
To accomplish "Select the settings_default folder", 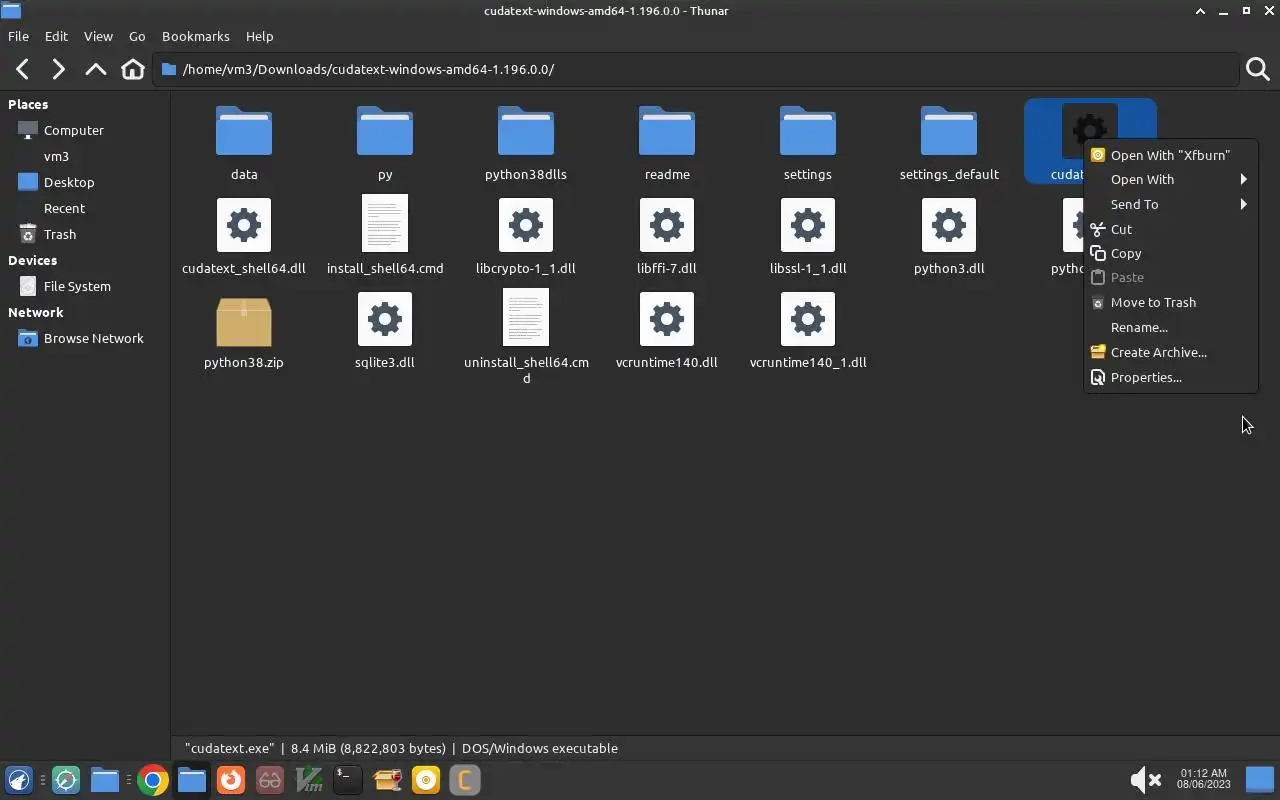I will [x=949, y=142].
